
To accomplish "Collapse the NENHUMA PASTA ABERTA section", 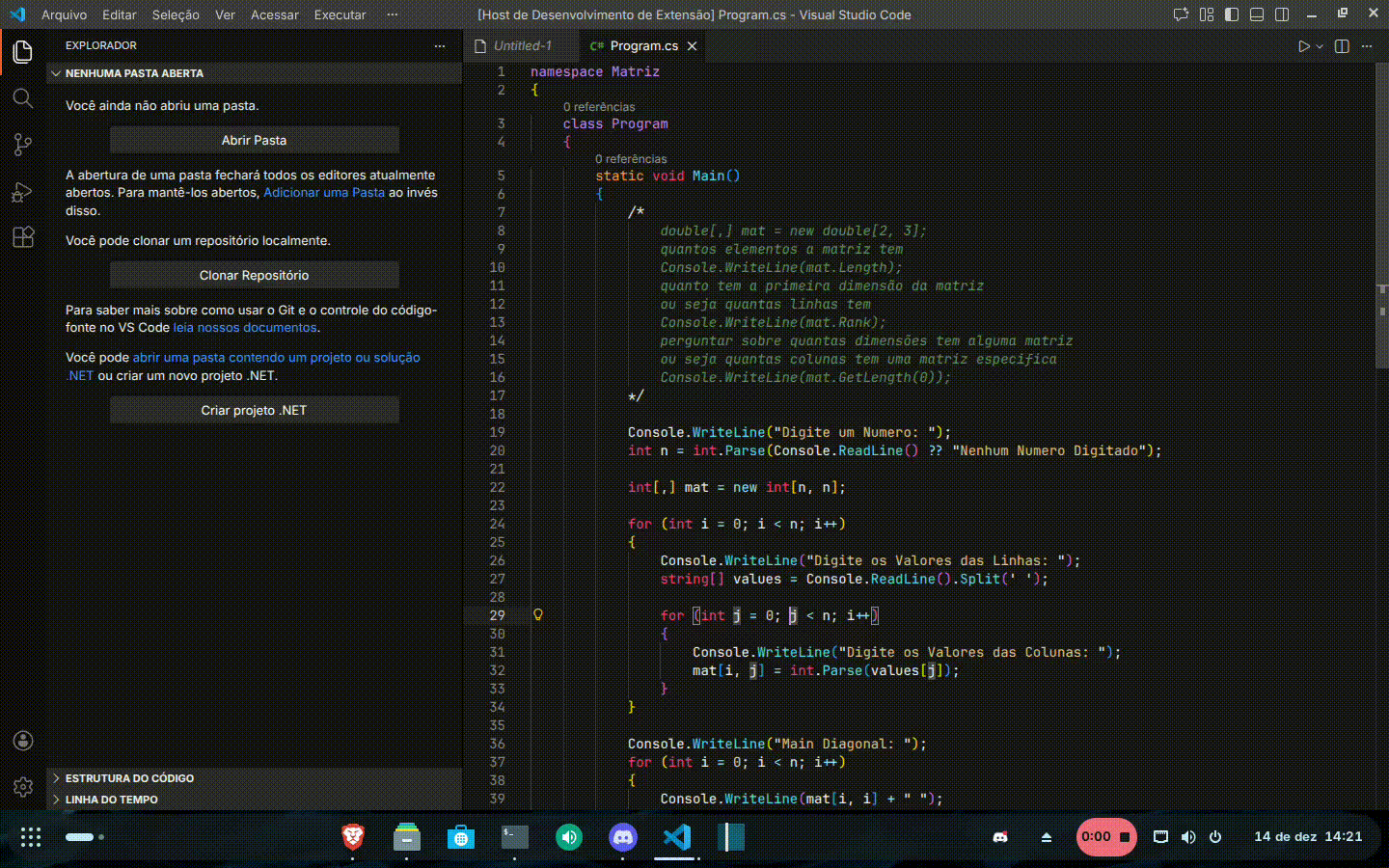I will [x=255, y=73].
